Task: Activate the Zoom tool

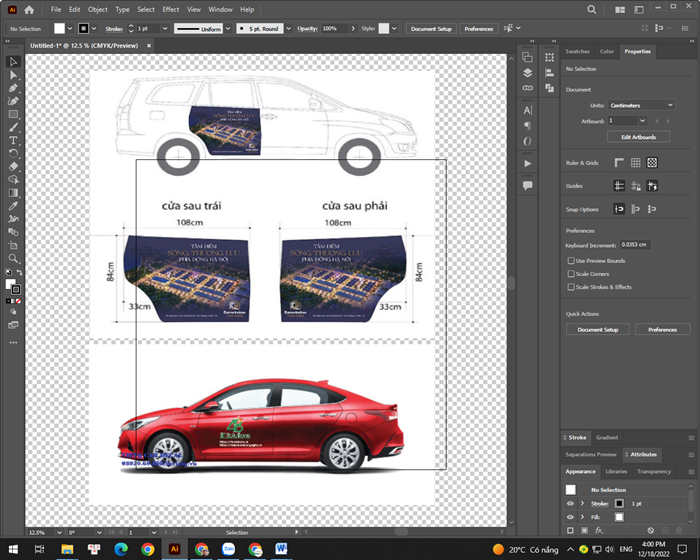Action: 13,258
